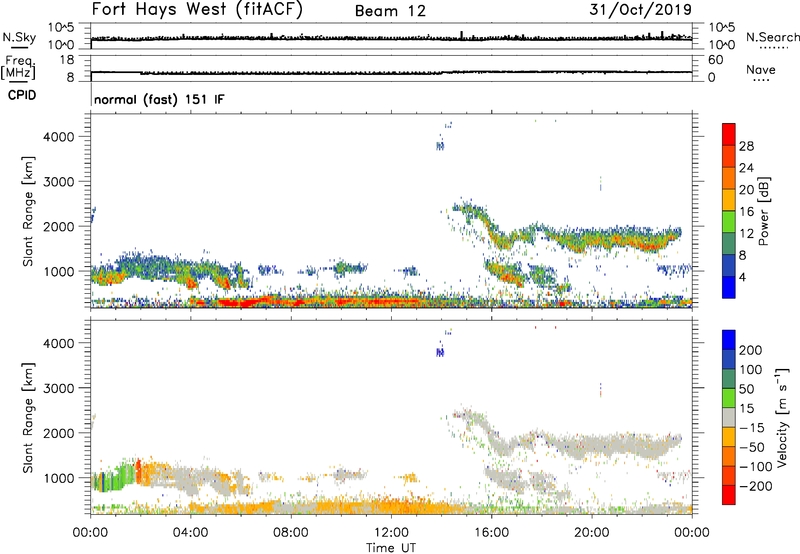Click the date '31/Oct/2019'

click(x=640, y=9)
